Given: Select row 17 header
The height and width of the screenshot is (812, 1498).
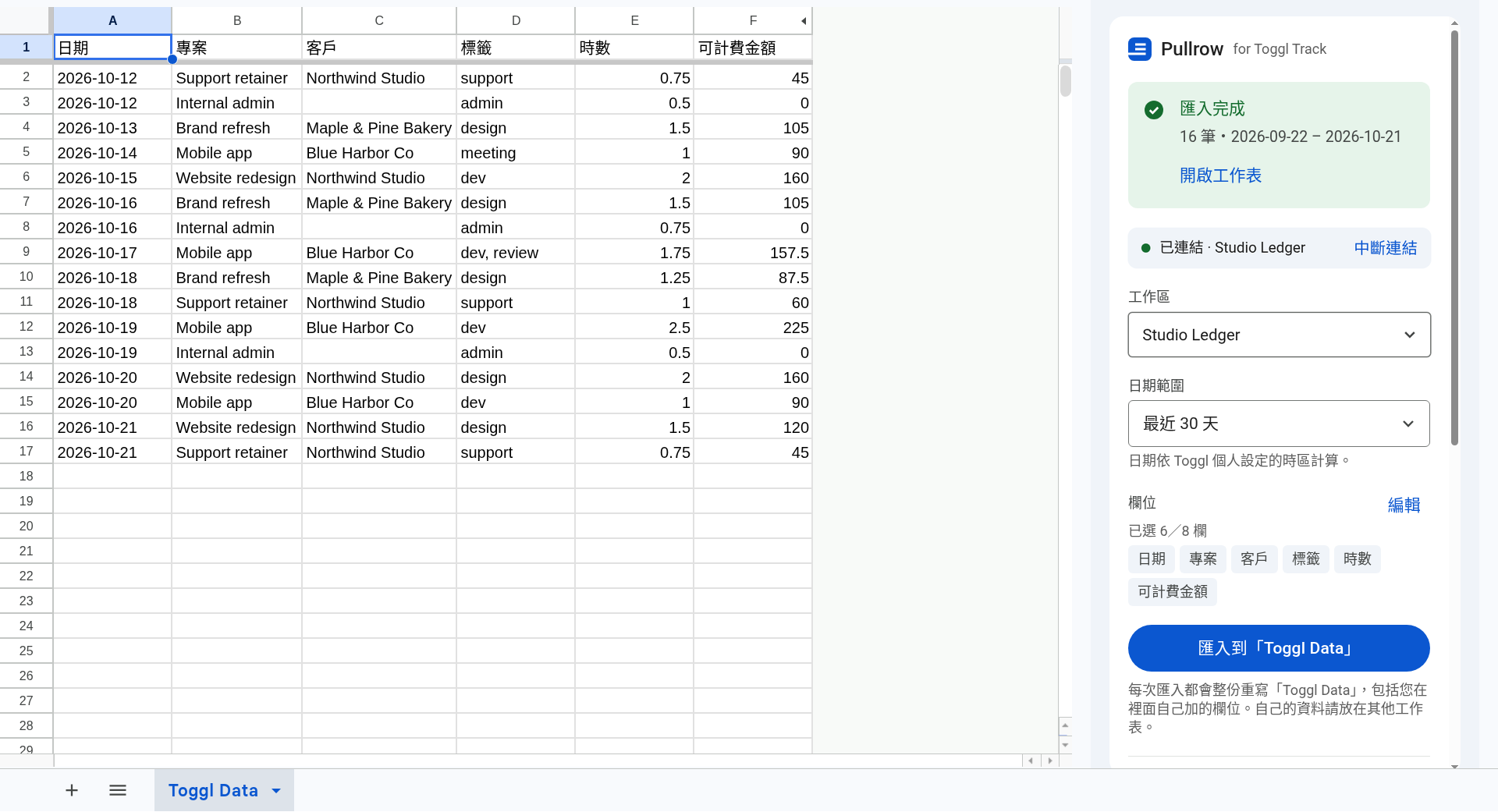Looking at the screenshot, I should [x=27, y=452].
